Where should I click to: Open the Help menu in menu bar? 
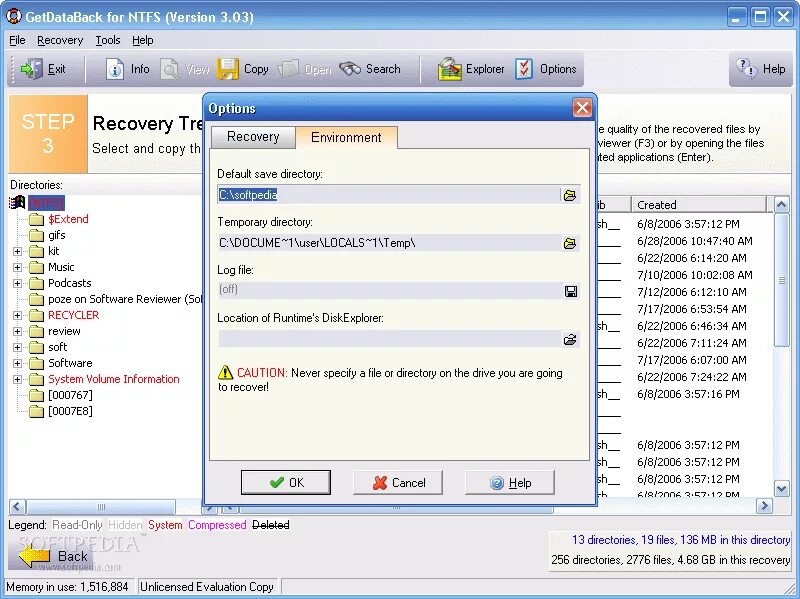[x=142, y=40]
